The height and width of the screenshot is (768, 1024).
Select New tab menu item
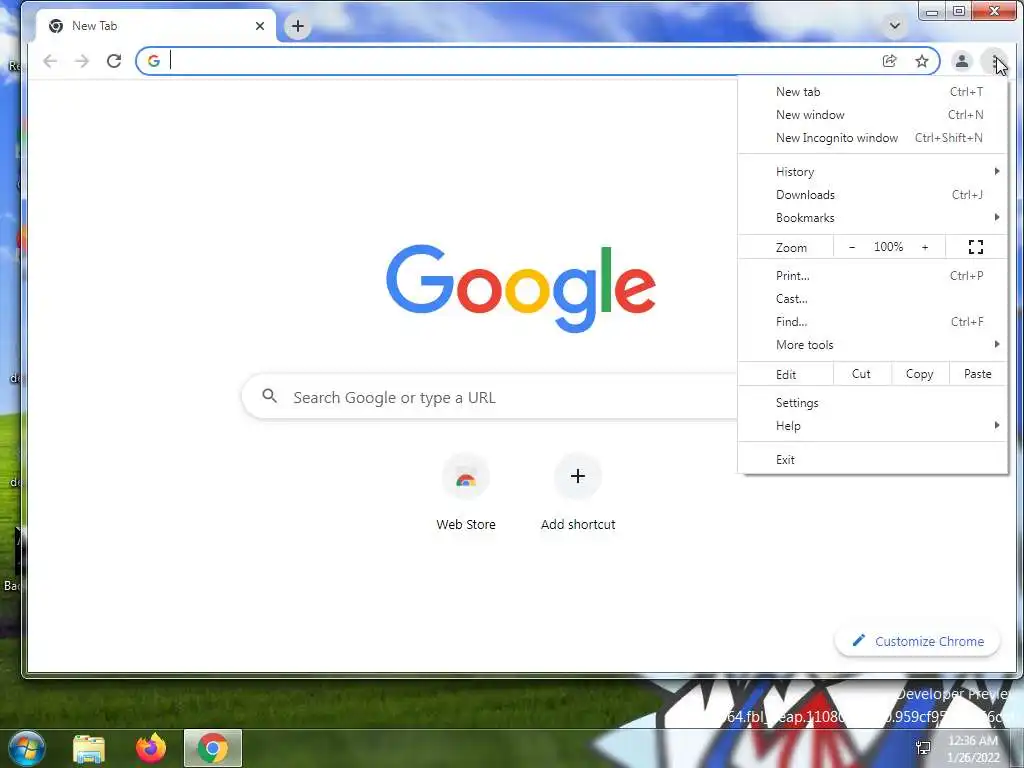[873, 92]
